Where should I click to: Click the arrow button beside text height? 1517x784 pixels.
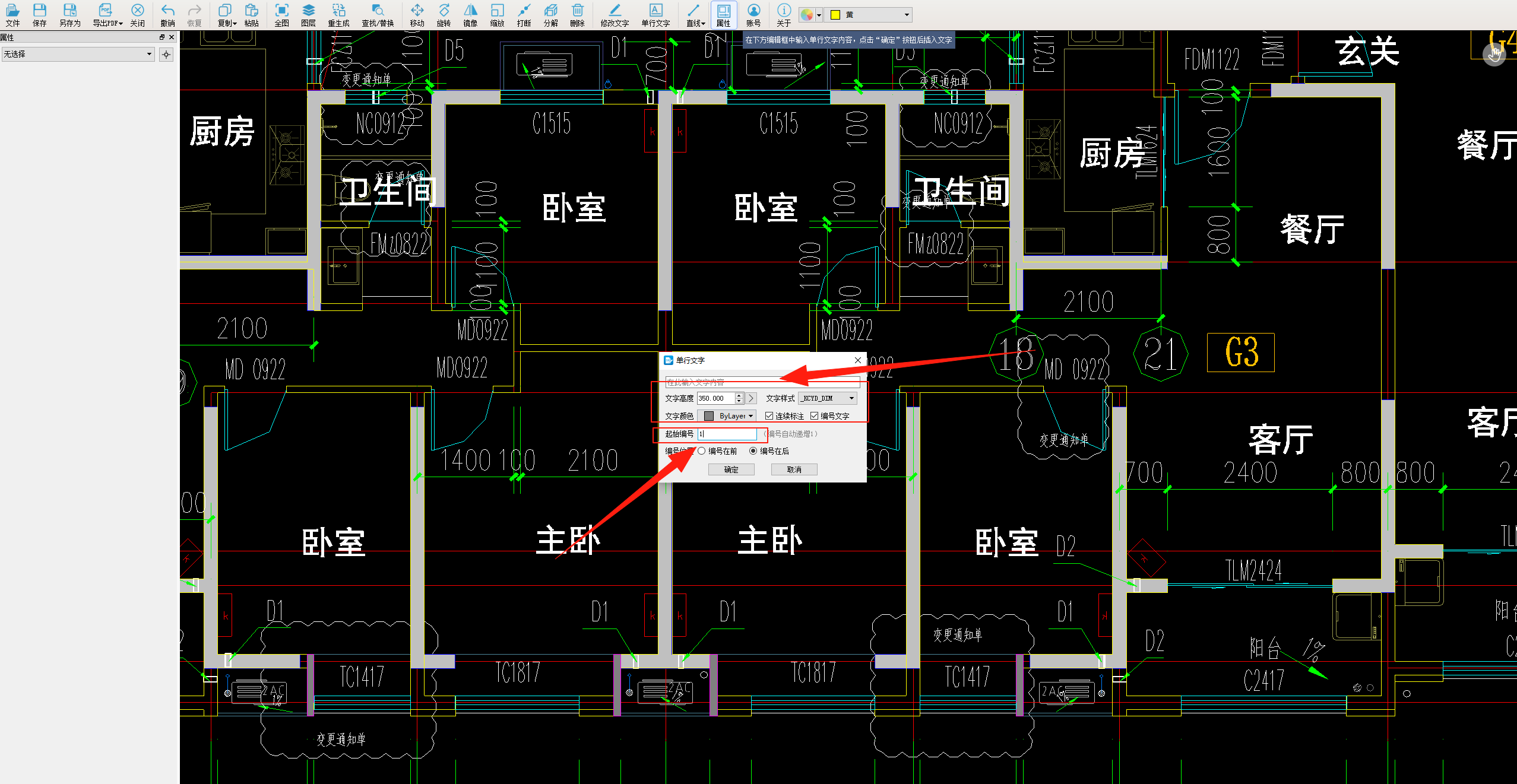[750, 398]
